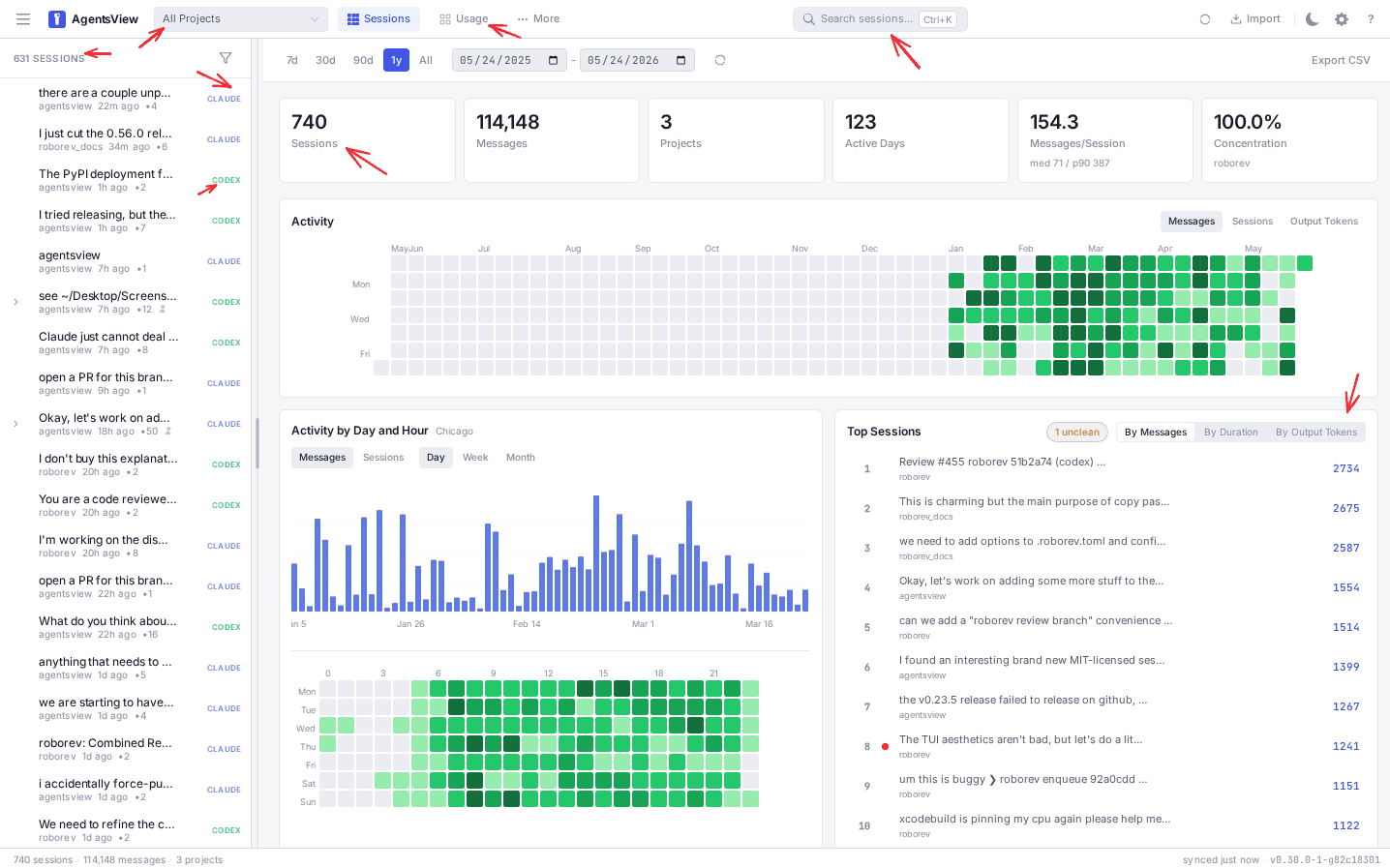This screenshot has width=1390, height=868.
Task: Sort Top Sessions By Duration
Action: 1231,433
